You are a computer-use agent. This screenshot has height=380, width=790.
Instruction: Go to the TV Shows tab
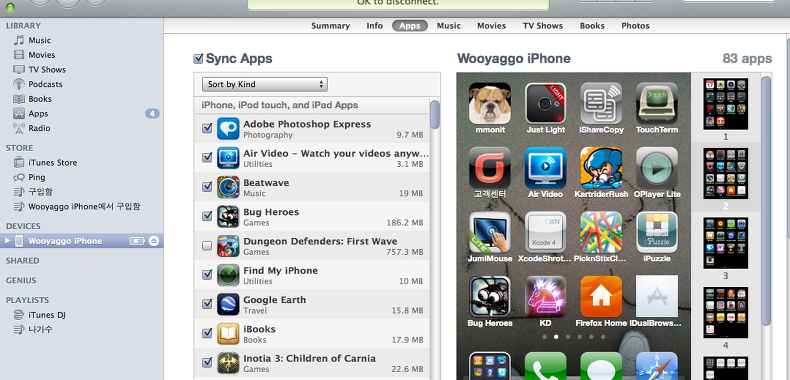coord(542,26)
